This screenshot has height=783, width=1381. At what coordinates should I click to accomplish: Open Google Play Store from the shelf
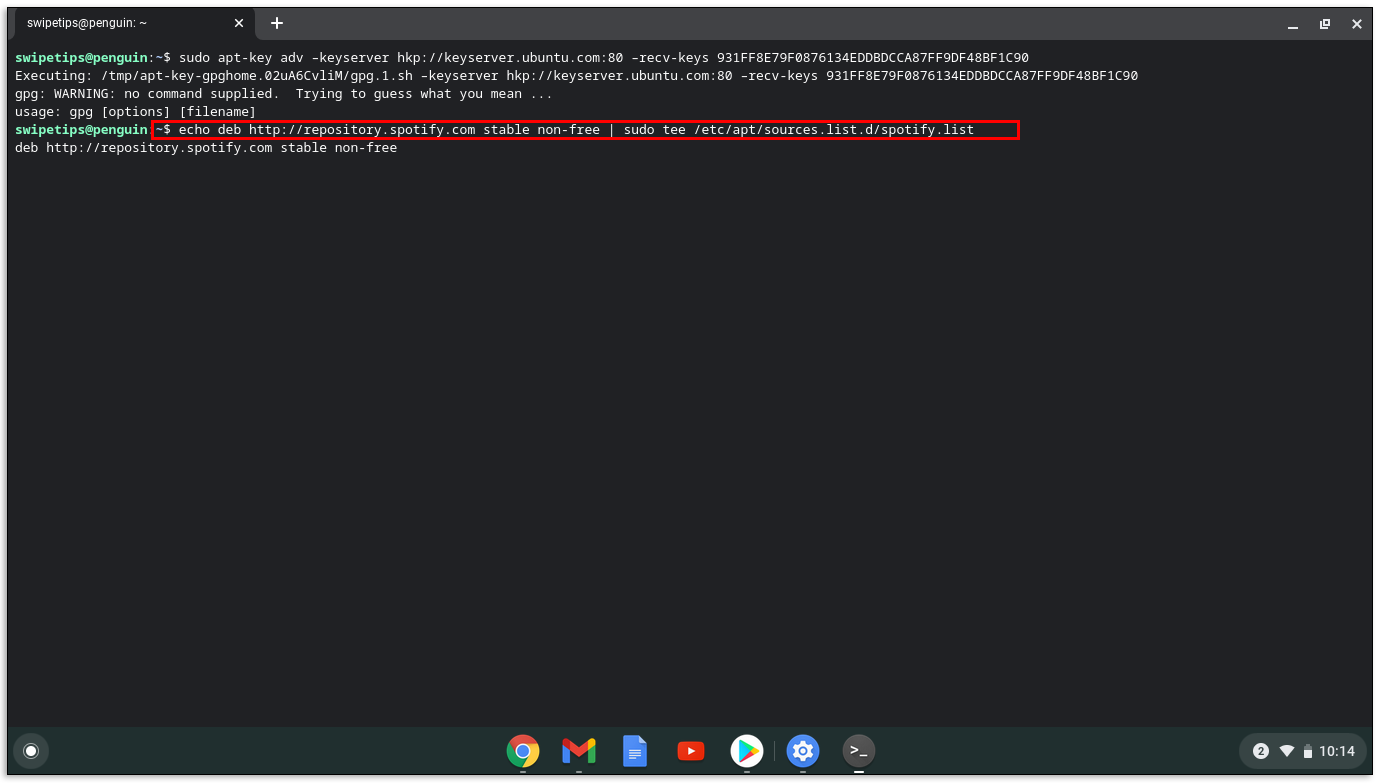pyautogui.click(x=747, y=750)
